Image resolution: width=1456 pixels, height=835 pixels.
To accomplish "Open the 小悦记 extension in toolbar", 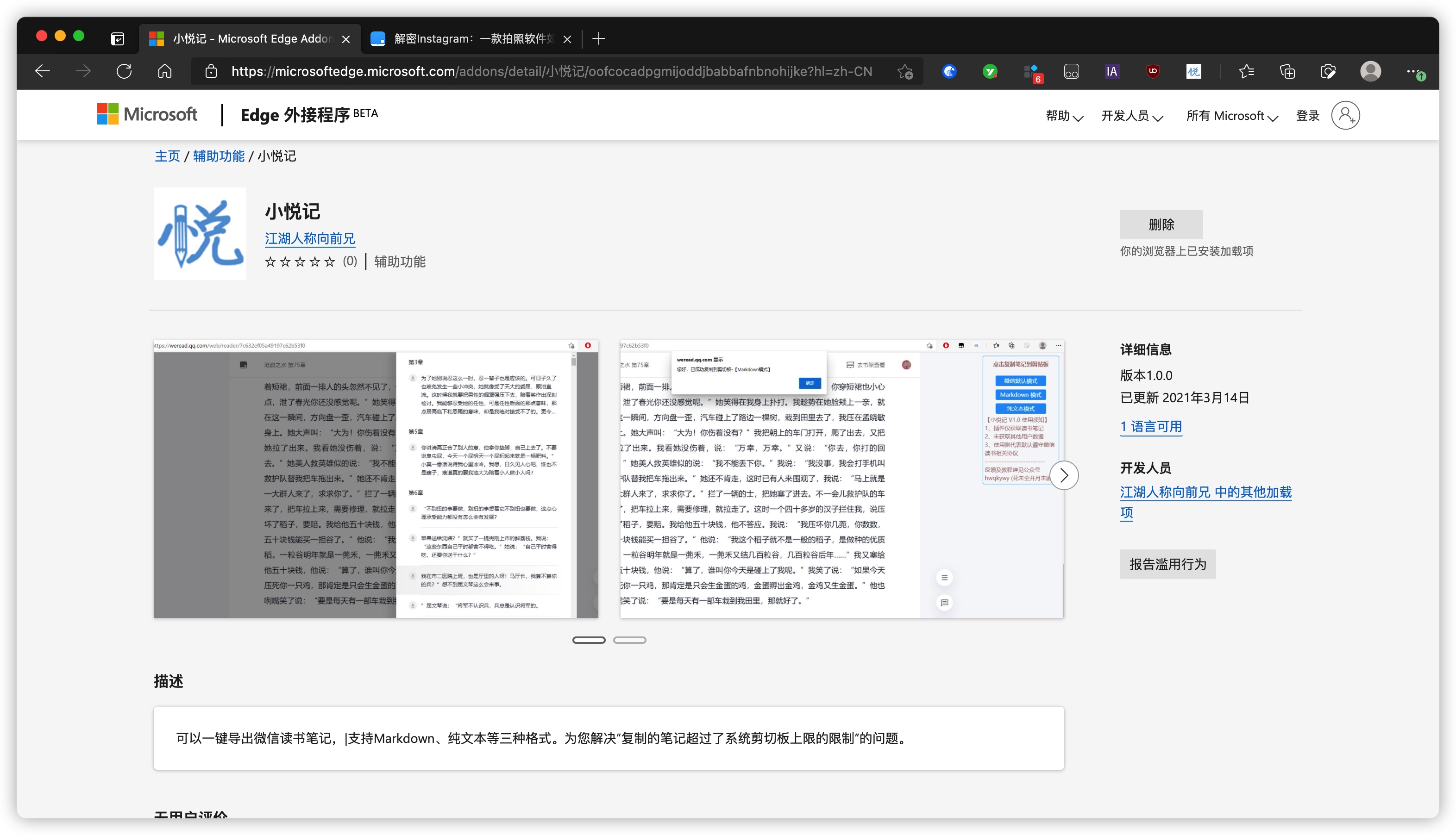I will (x=1193, y=71).
